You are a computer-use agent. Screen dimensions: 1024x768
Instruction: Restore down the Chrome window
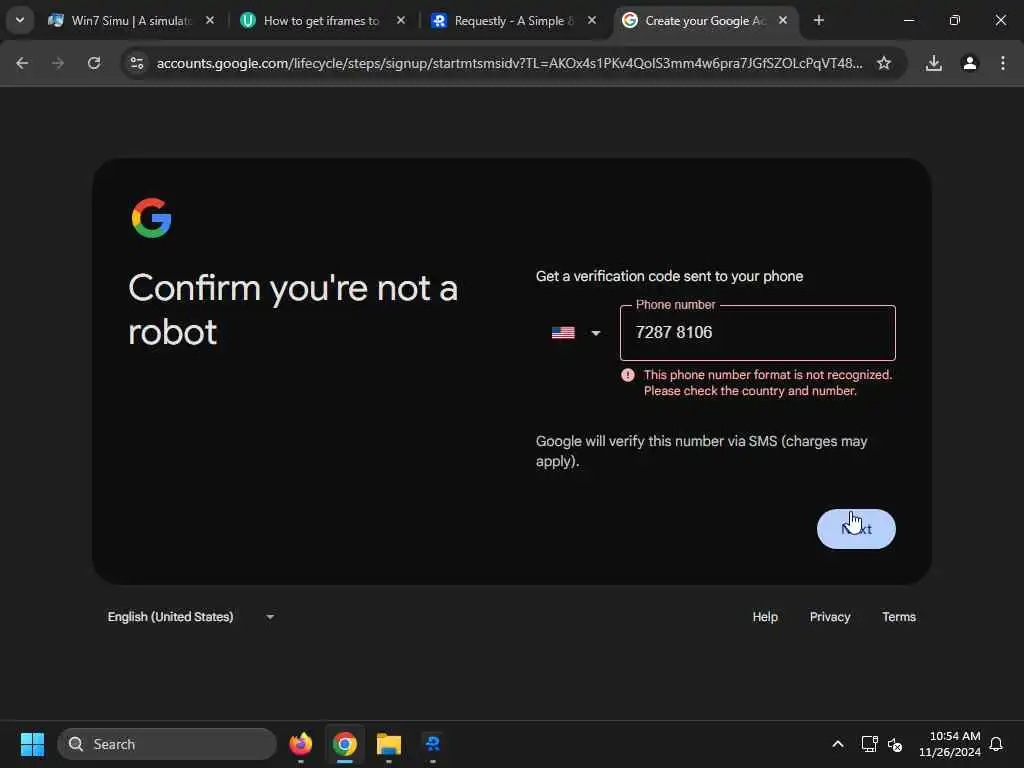coord(955,20)
